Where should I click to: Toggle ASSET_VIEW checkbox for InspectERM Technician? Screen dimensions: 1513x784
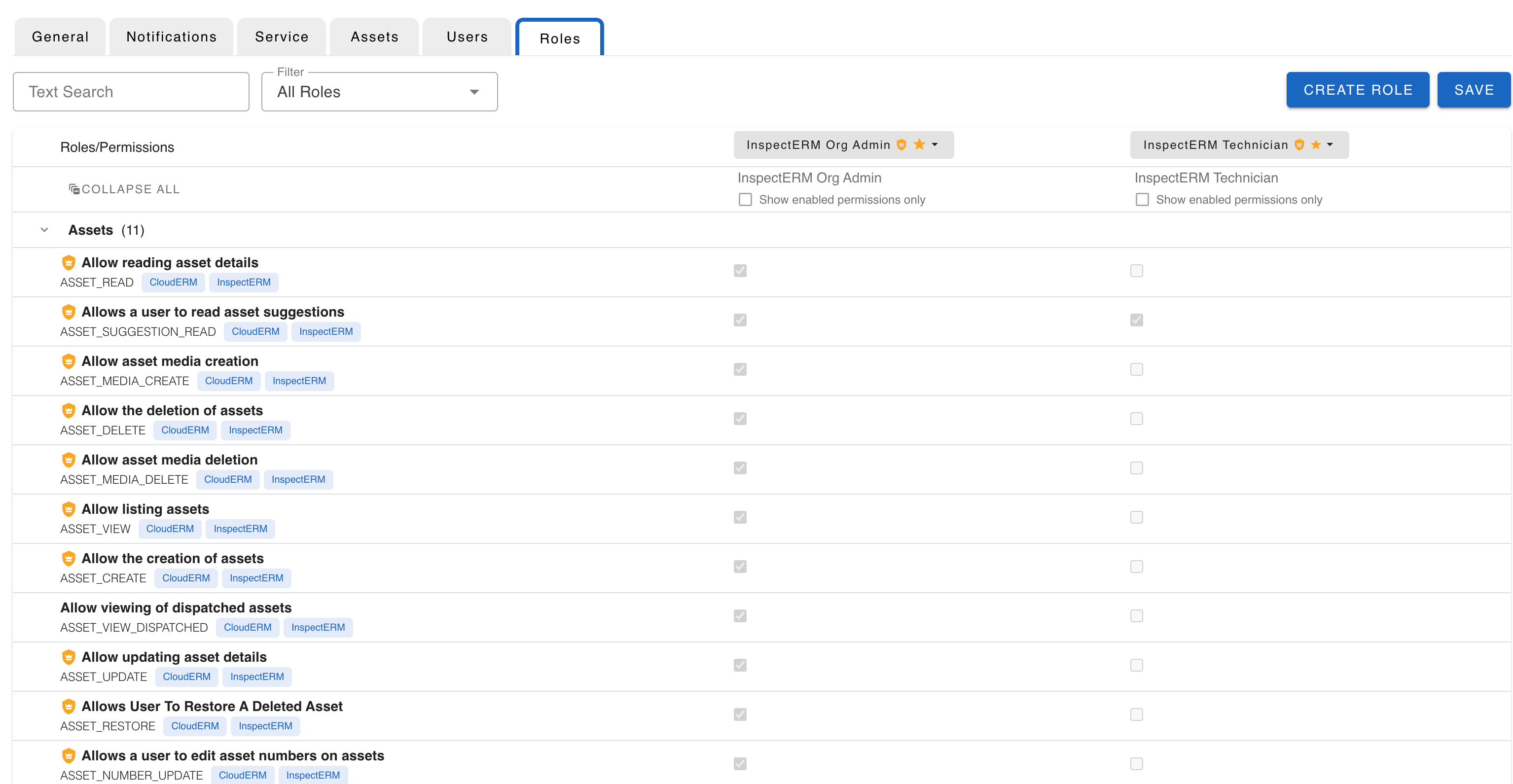1137,517
